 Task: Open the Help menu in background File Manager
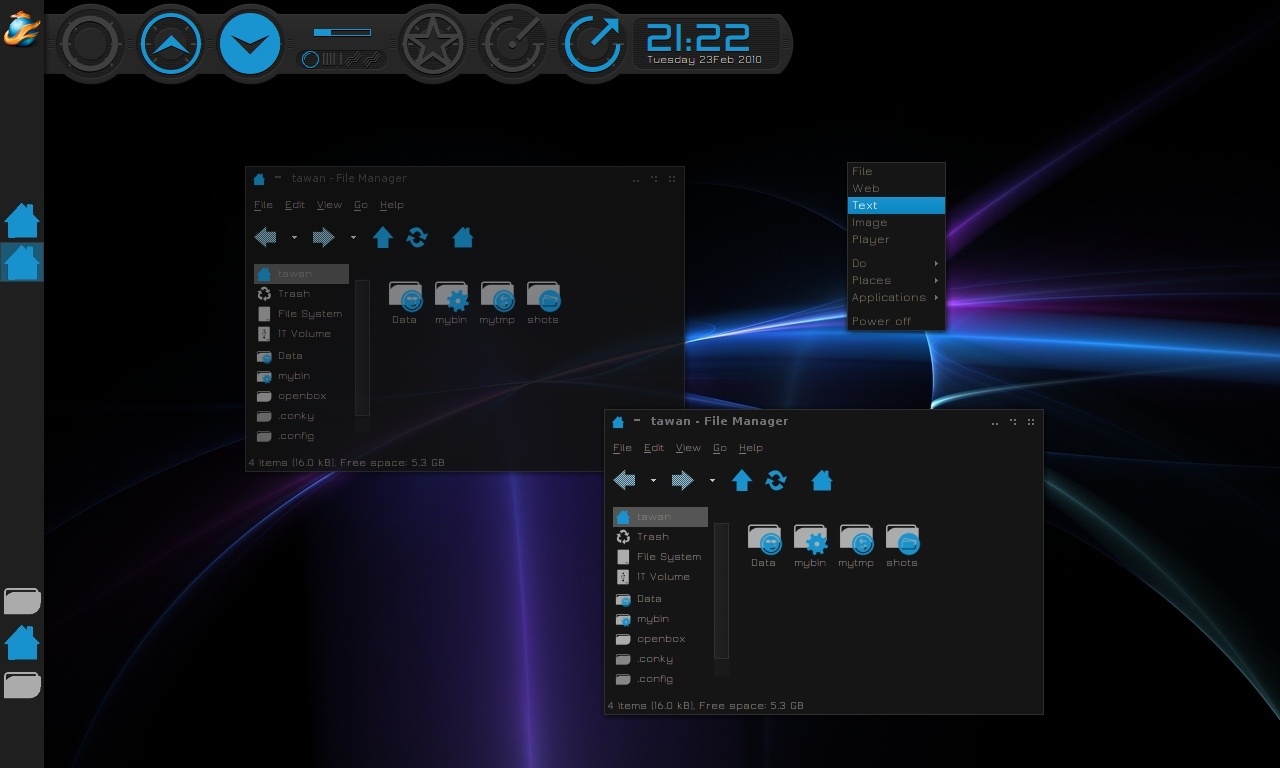click(x=392, y=205)
